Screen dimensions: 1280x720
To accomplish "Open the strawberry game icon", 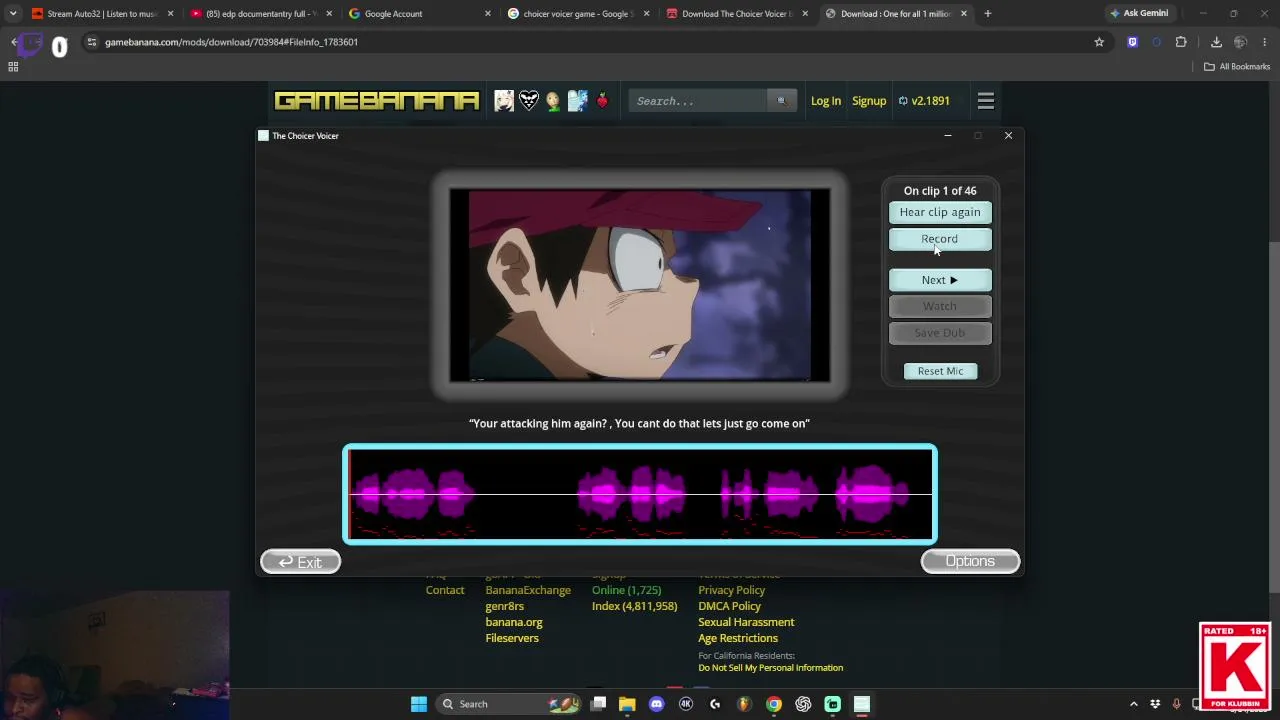I will coord(602,101).
